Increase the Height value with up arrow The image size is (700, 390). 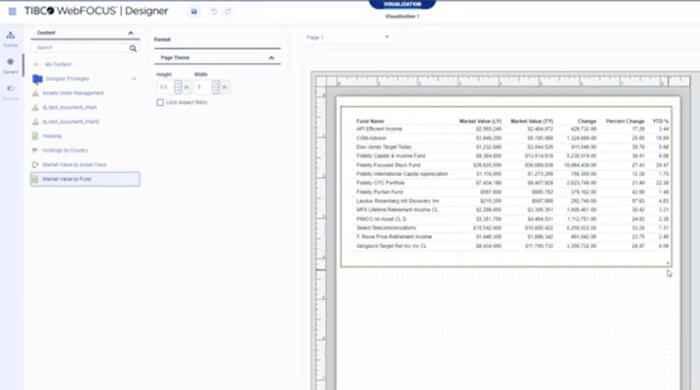pyautogui.click(x=178, y=83)
